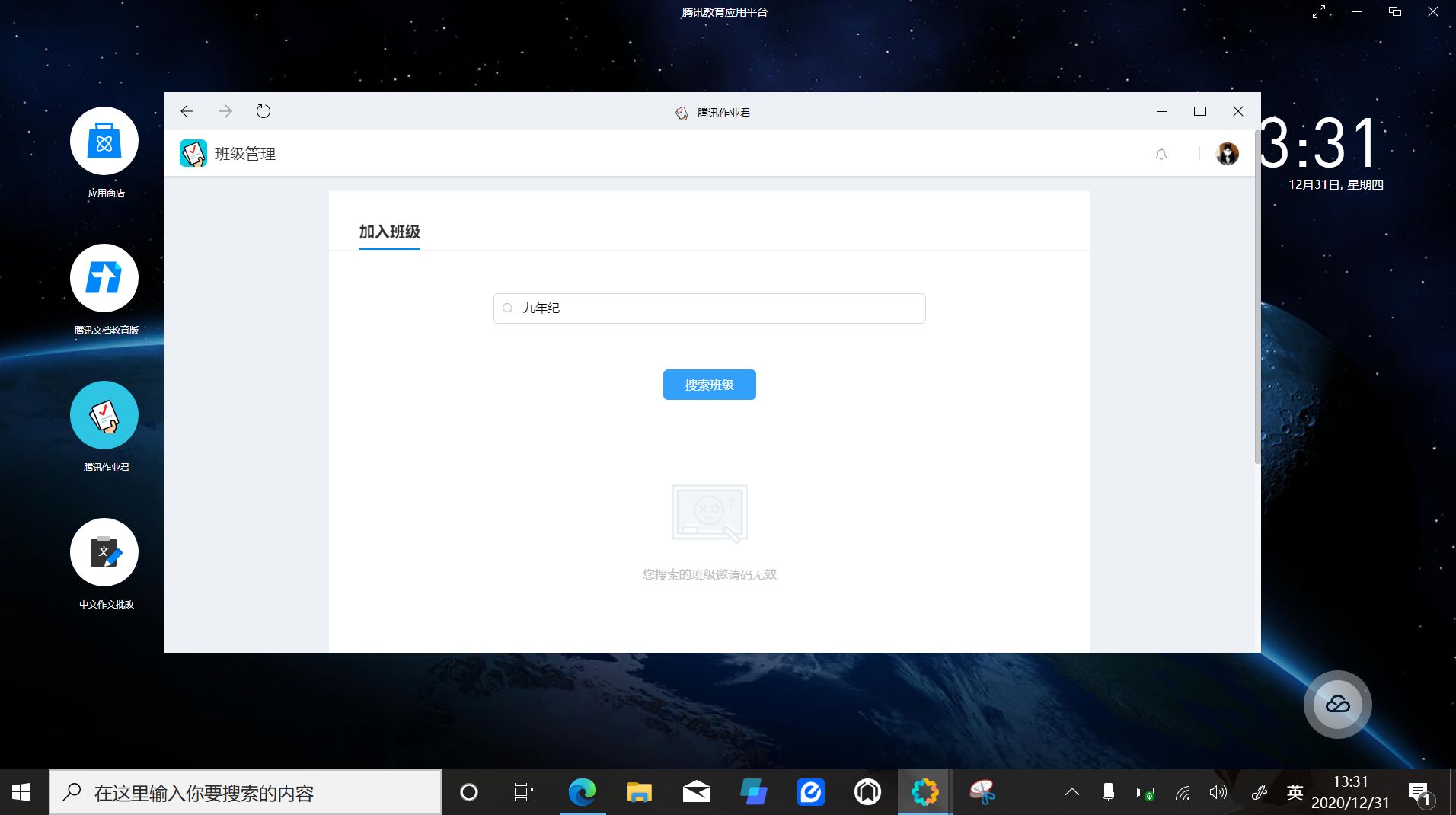1456x815 pixels.
Task: Switch to colorful gear taskbar app
Action: pos(924,792)
